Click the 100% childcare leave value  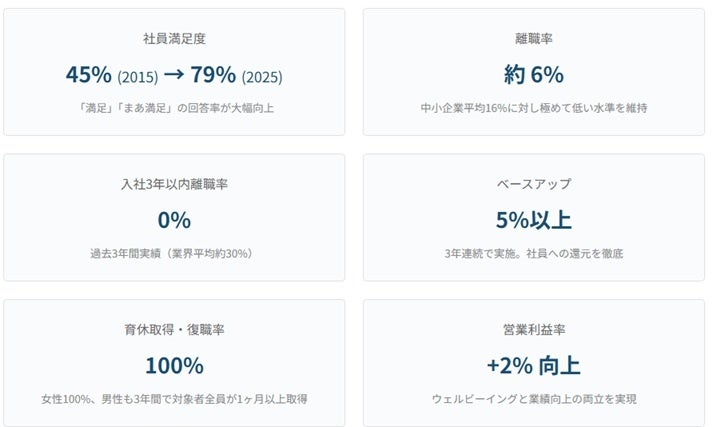174,365
